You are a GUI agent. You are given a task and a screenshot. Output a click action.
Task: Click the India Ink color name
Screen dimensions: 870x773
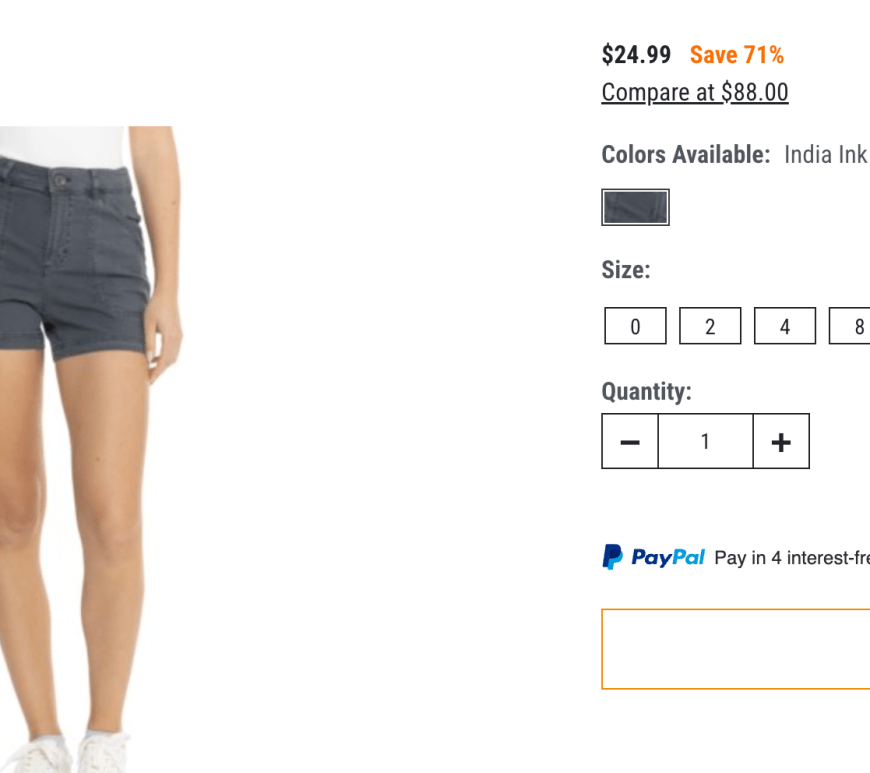pos(825,155)
